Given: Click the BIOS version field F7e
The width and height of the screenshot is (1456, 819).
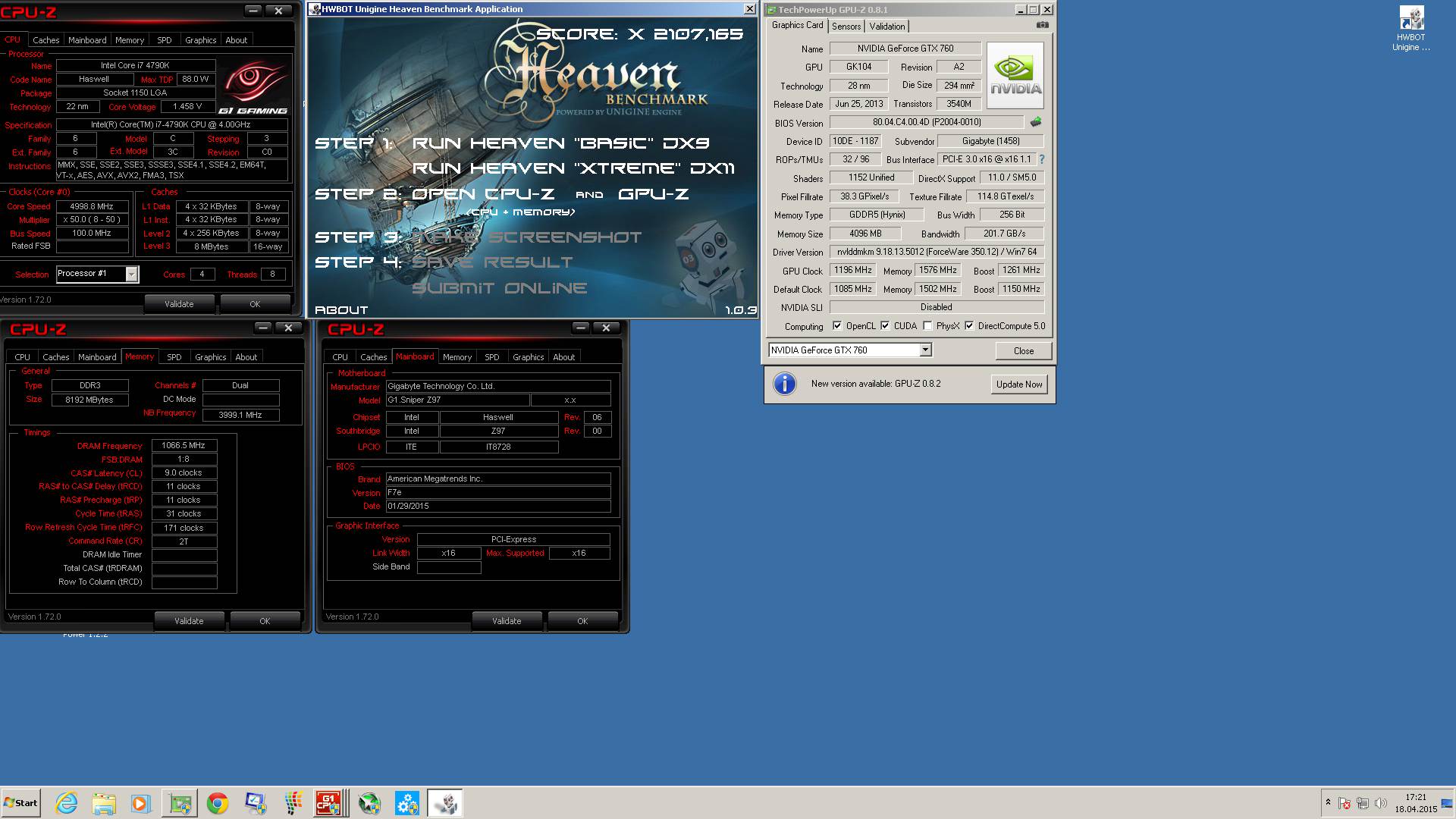Looking at the screenshot, I should click(x=497, y=492).
